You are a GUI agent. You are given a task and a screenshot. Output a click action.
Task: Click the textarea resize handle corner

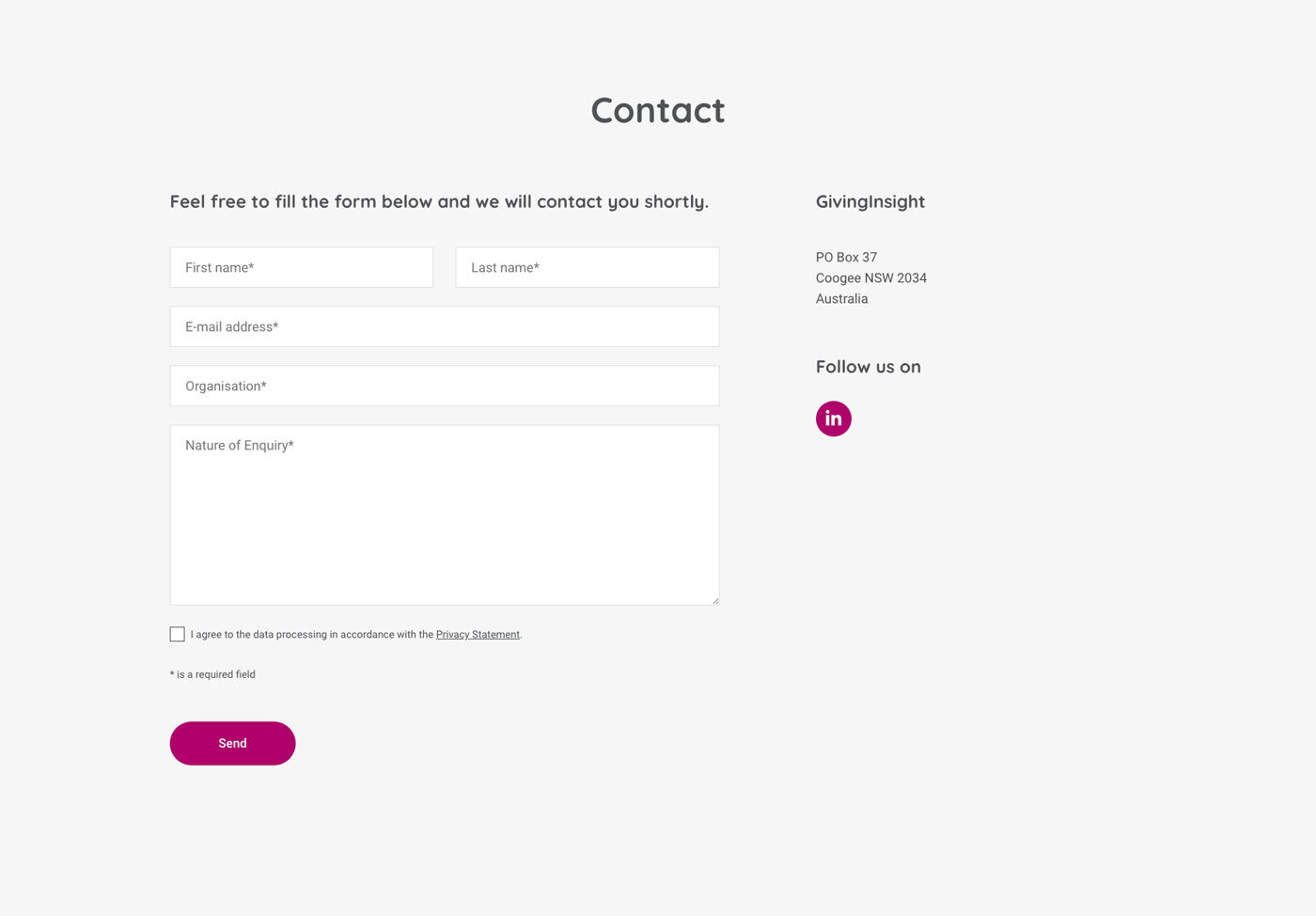tap(714, 600)
